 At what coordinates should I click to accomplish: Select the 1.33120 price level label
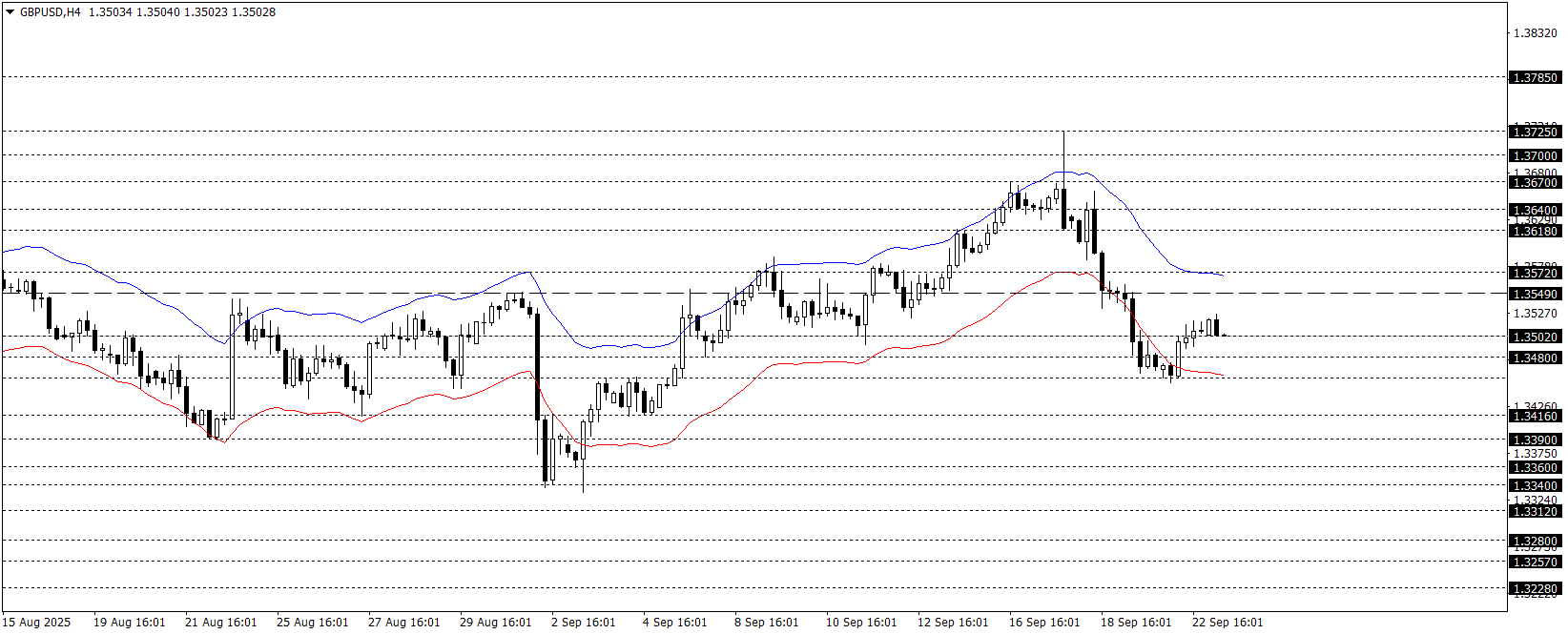coord(1536,511)
